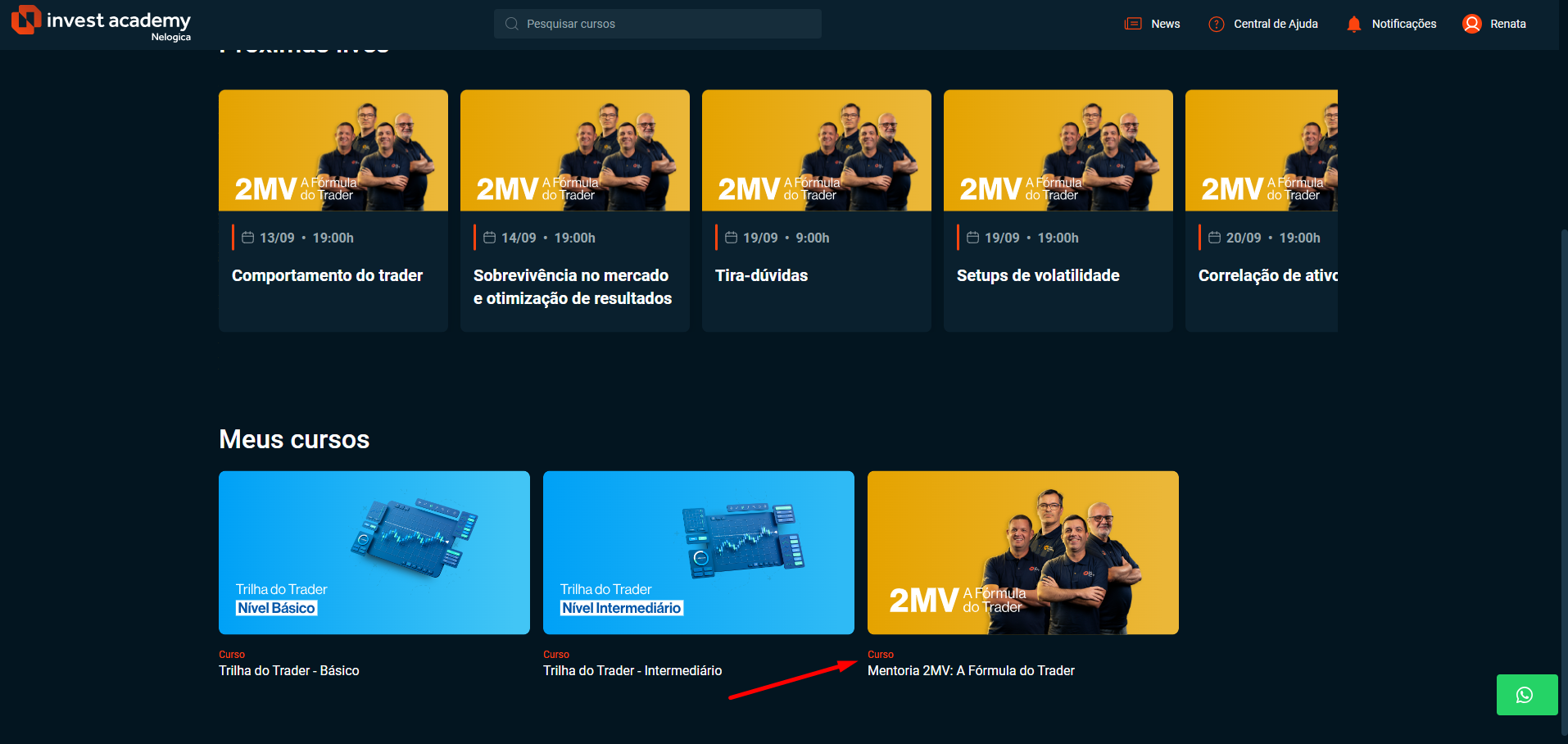
Task: Open Correlação de ativos live thumbnail
Action: click(1262, 150)
